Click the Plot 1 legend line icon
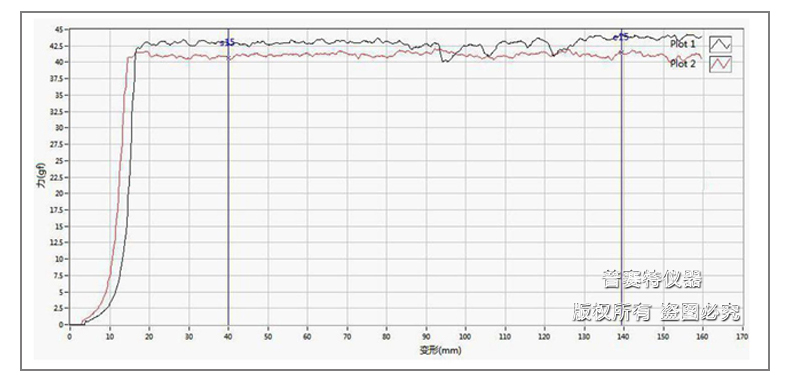Viewport: 790px width, 380px height. (720, 44)
